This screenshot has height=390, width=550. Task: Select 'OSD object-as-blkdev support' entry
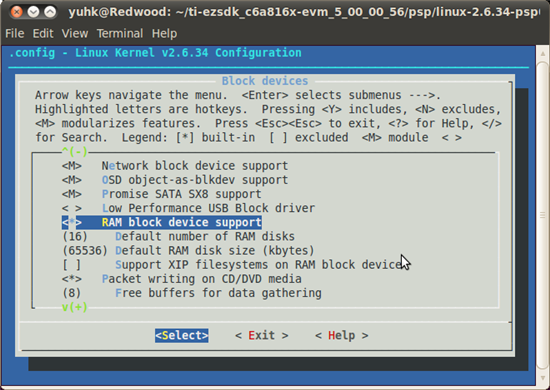[x=195, y=180]
